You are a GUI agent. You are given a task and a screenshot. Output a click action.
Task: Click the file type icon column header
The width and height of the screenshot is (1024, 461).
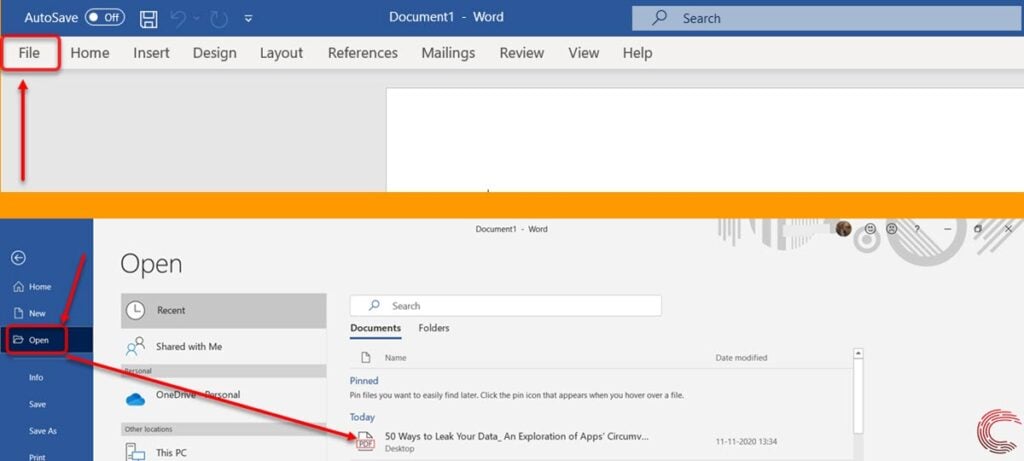point(366,357)
